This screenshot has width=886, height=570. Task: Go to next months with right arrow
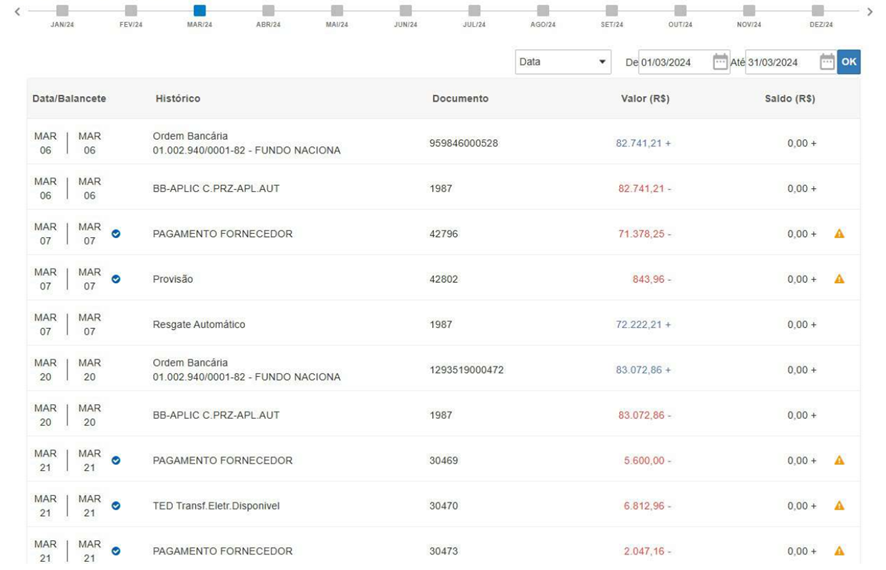coord(870,11)
